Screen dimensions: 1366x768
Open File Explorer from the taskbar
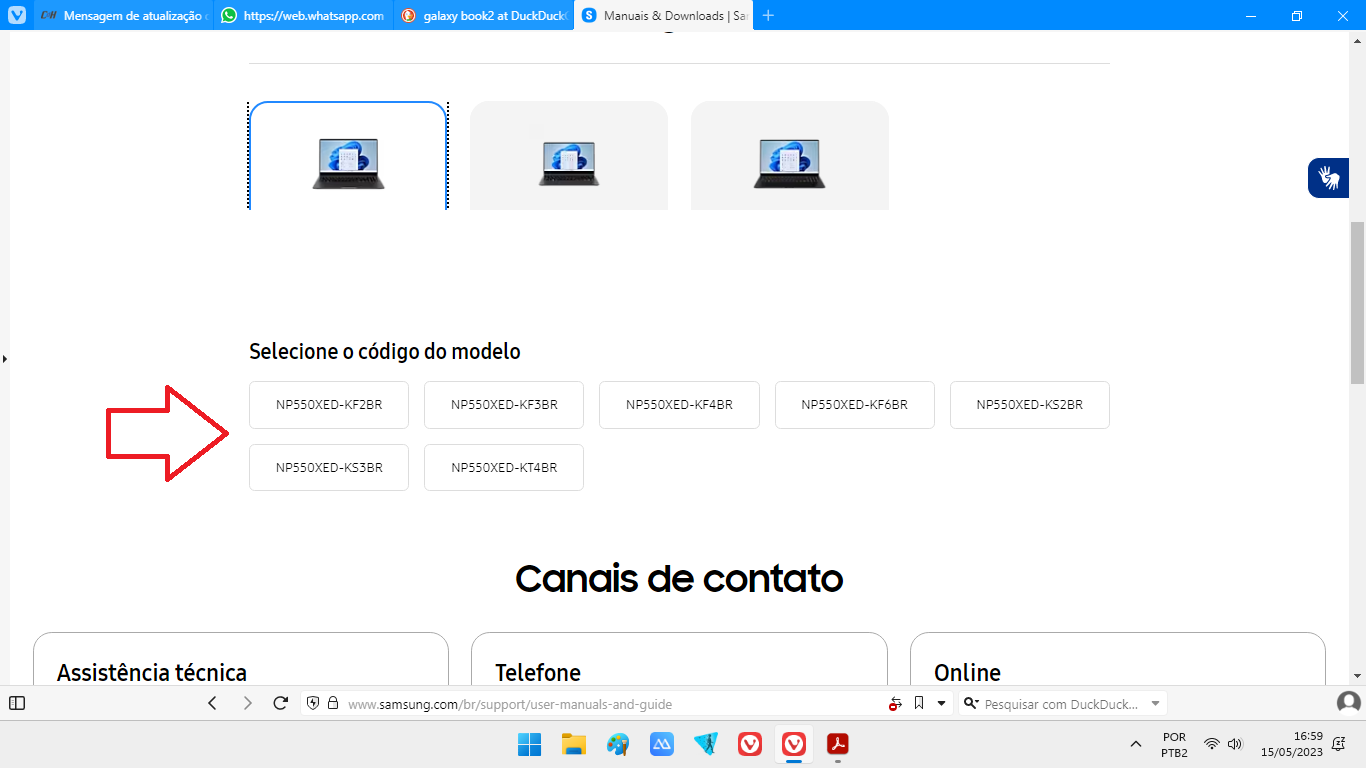click(573, 744)
